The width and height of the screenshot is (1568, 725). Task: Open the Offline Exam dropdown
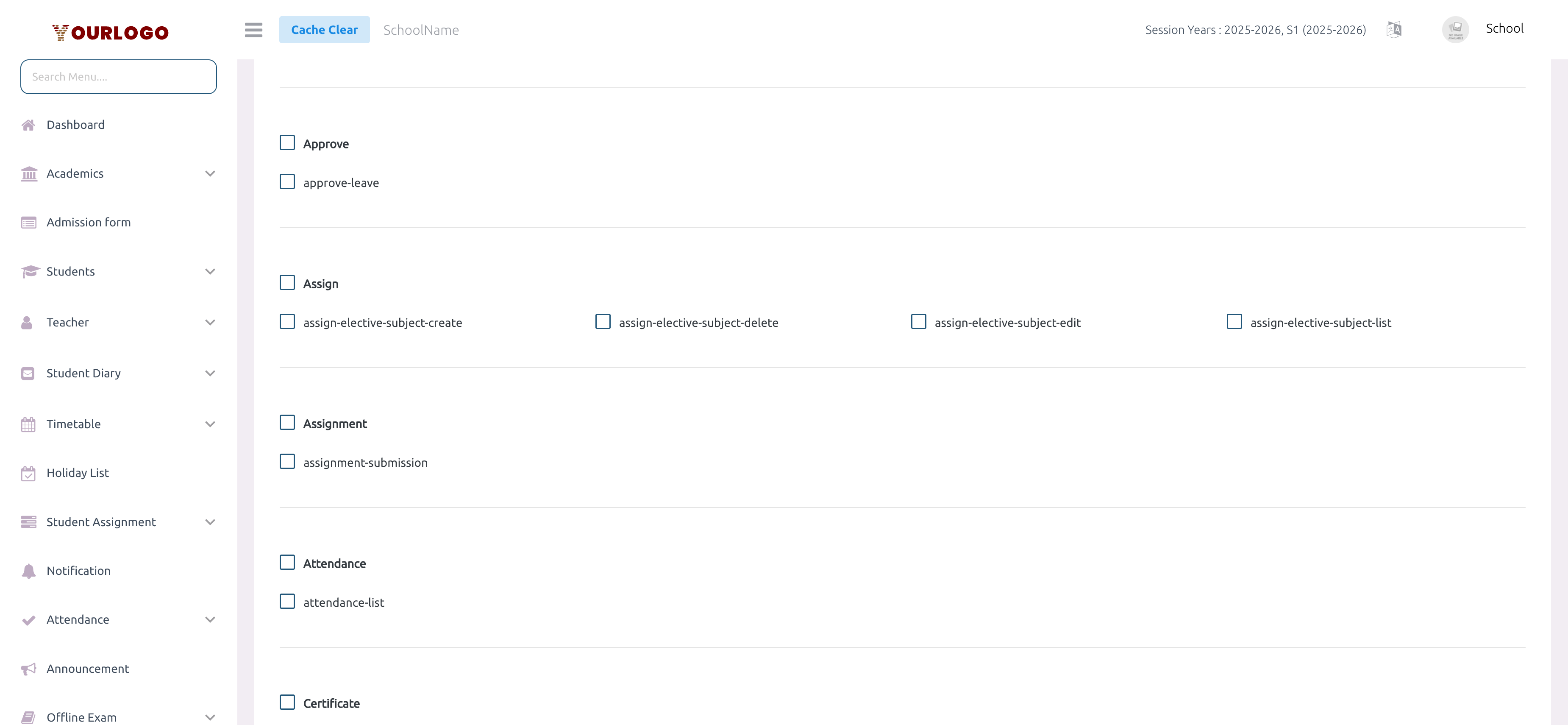(x=210, y=717)
